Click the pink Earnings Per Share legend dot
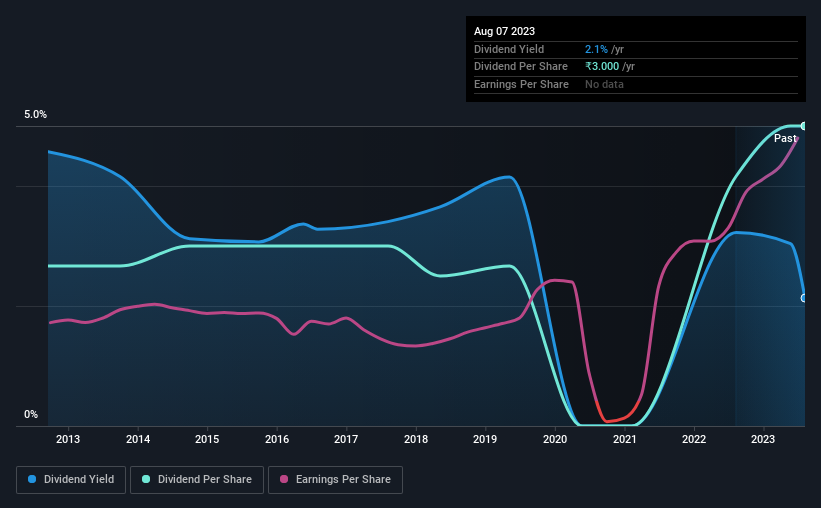 coord(284,479)
